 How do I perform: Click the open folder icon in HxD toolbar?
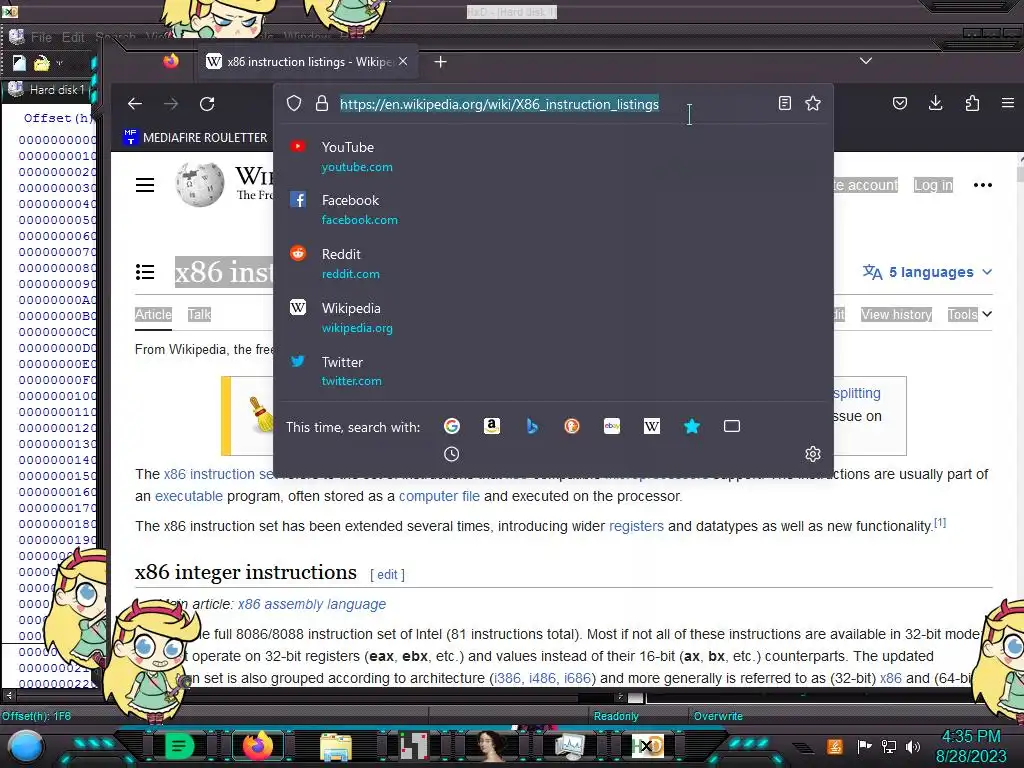coord(42,63)
